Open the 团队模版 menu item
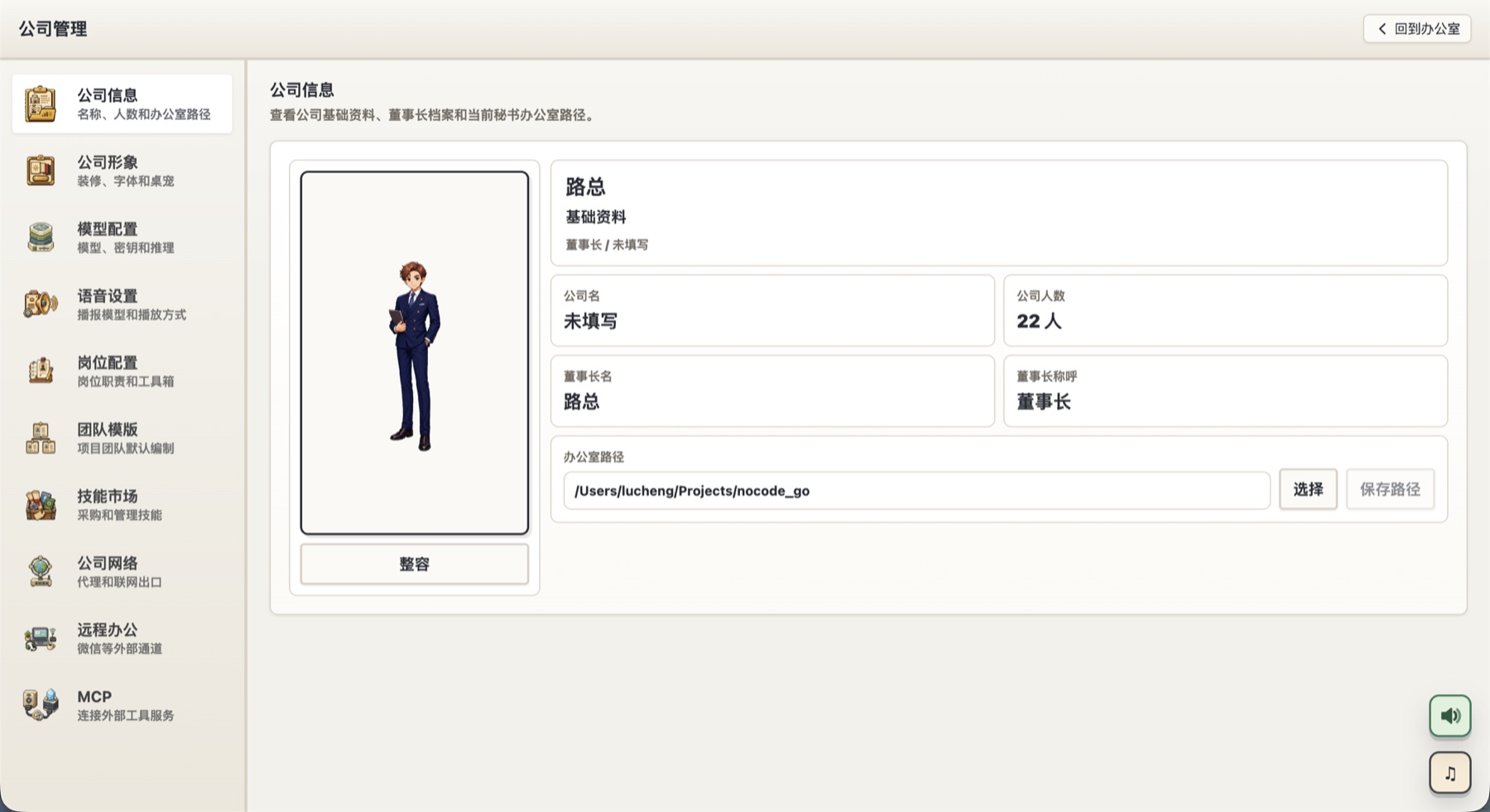 [x=122, y=438]
